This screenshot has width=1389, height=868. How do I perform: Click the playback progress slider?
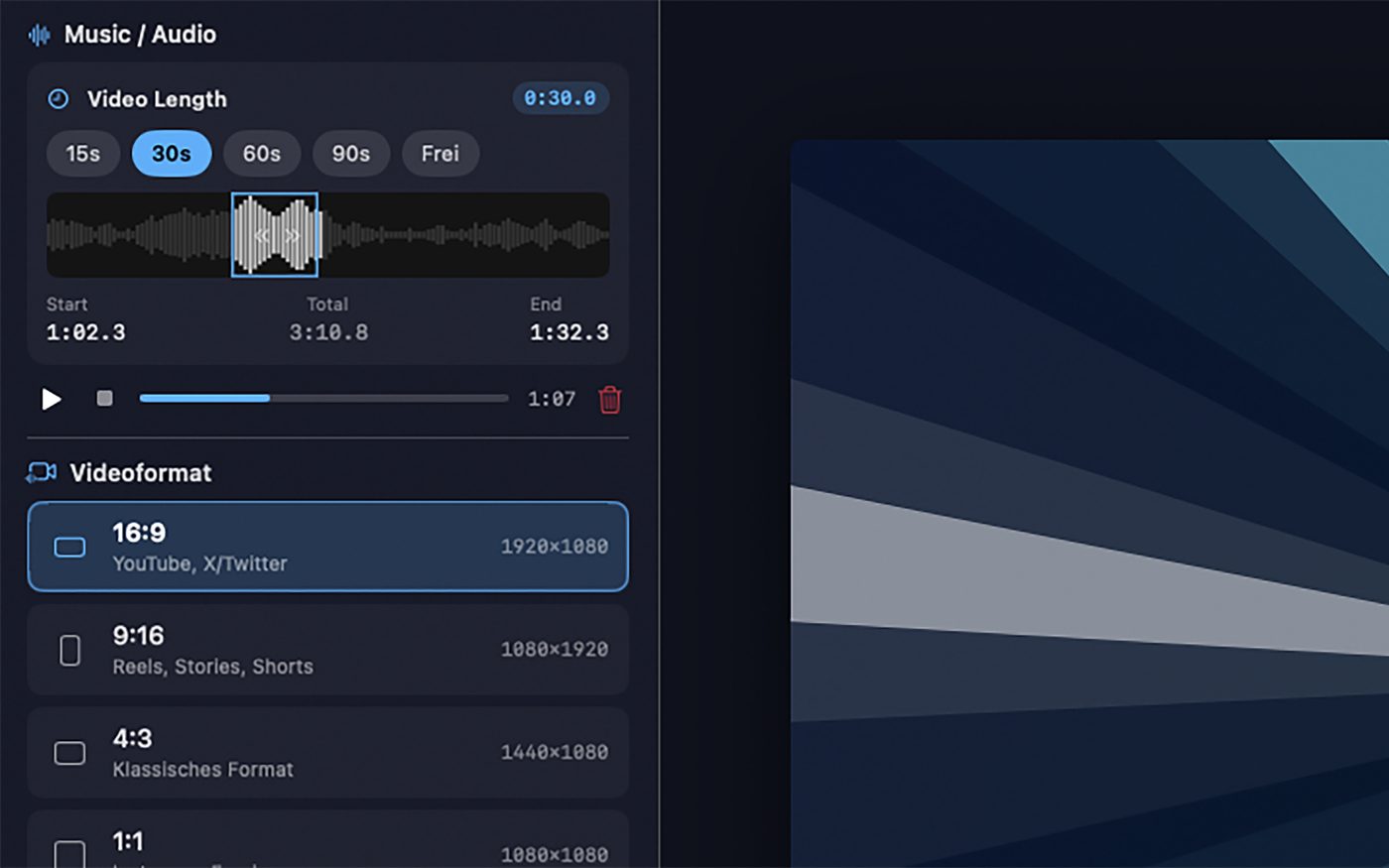[322, 397]
